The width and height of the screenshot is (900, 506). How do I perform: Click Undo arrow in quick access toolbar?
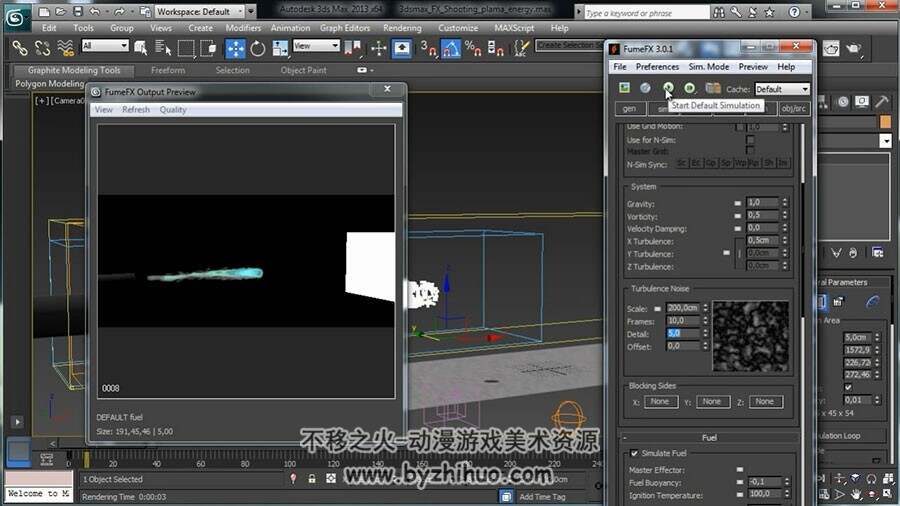point(95,11)
